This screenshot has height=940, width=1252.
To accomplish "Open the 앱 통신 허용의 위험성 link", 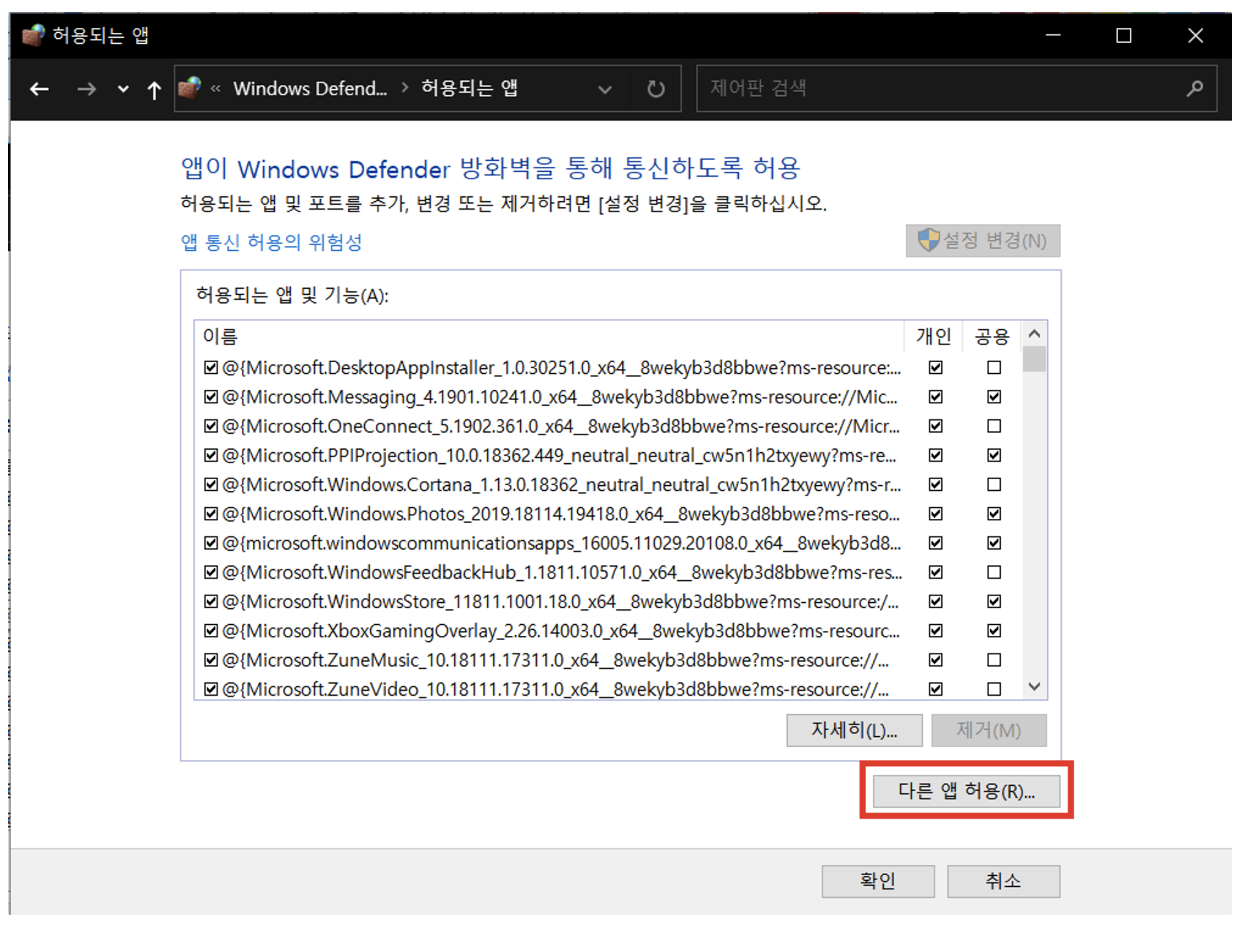I will [271, 242].
